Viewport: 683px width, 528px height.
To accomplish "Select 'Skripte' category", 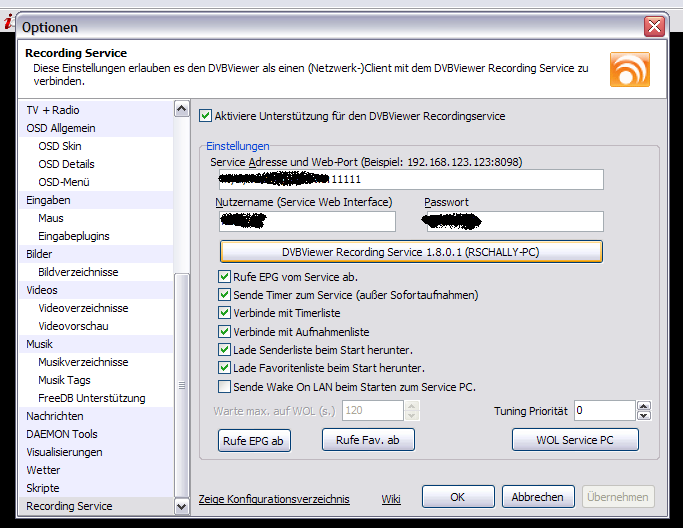I will click(x=96, y=488).
